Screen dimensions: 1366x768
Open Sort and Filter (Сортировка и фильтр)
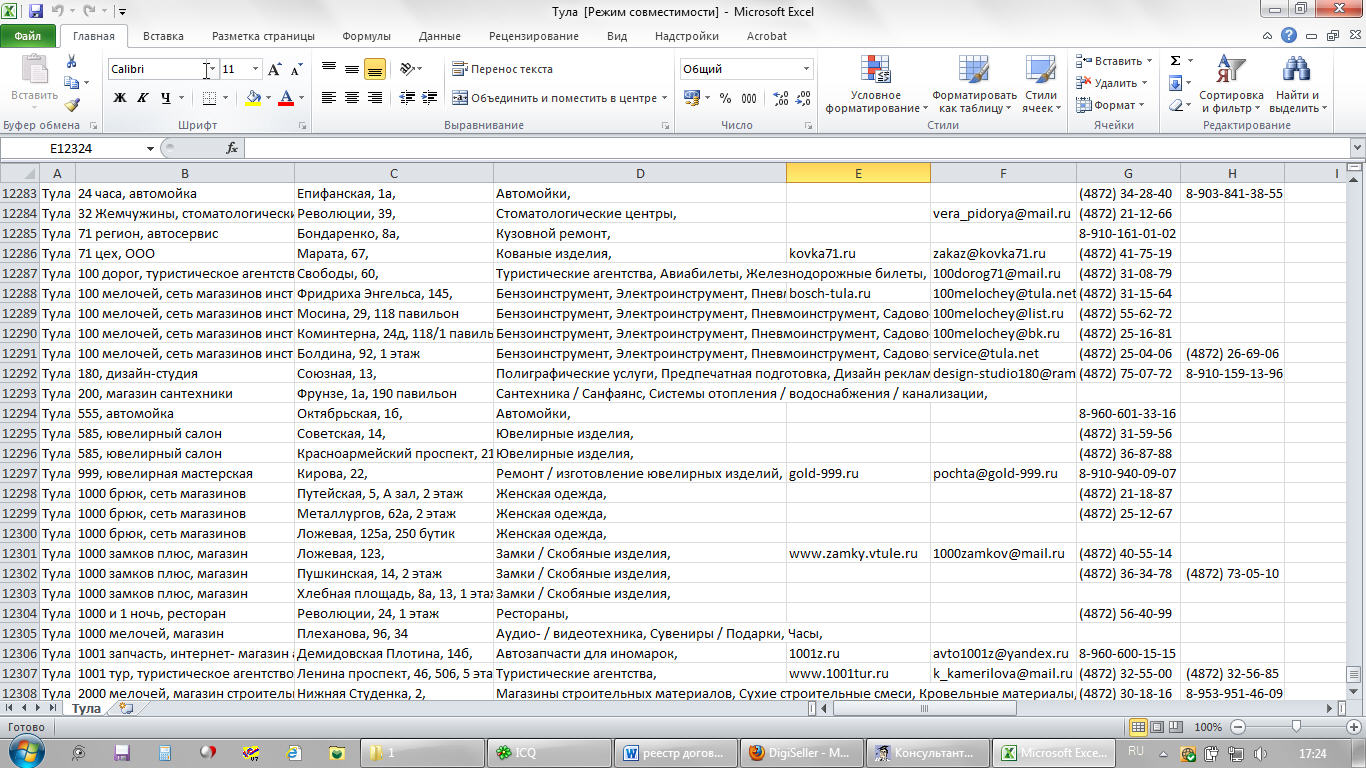click(1232, 84)
